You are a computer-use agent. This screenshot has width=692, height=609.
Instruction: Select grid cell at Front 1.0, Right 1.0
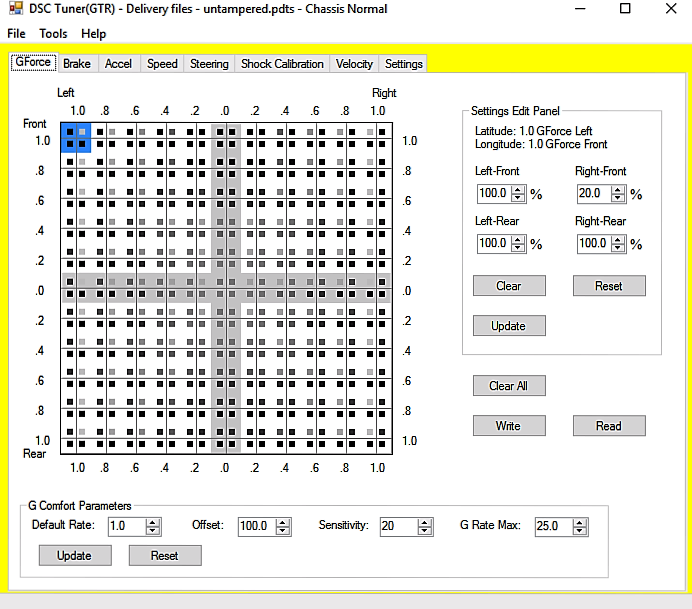[x=376, y=138]
